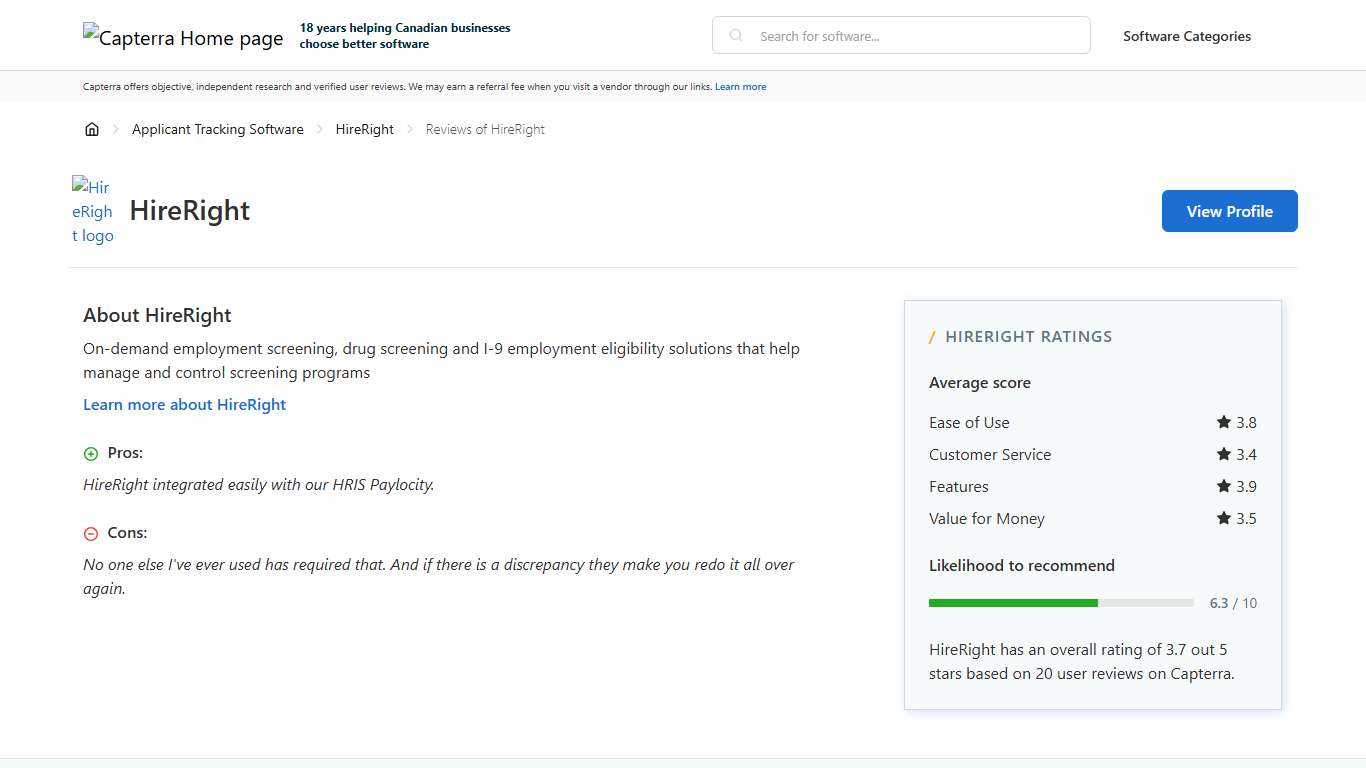This screenshot has width=1366, height=768.
Task: Click the Value for Money star icon
Action: pos(1223,518)
